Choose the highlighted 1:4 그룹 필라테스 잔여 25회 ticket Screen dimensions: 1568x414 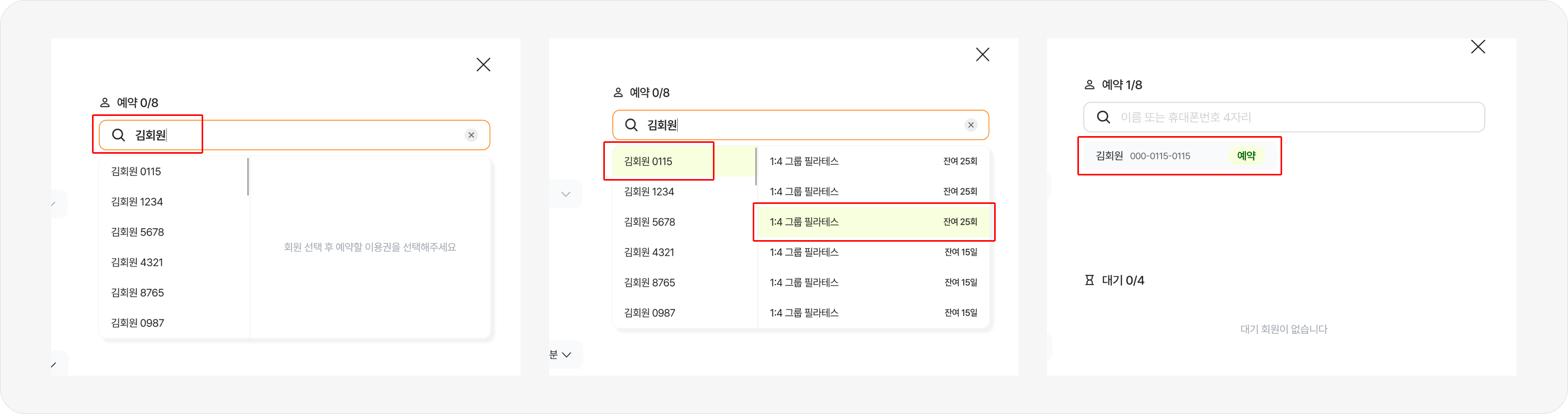(x=873, y=222)
